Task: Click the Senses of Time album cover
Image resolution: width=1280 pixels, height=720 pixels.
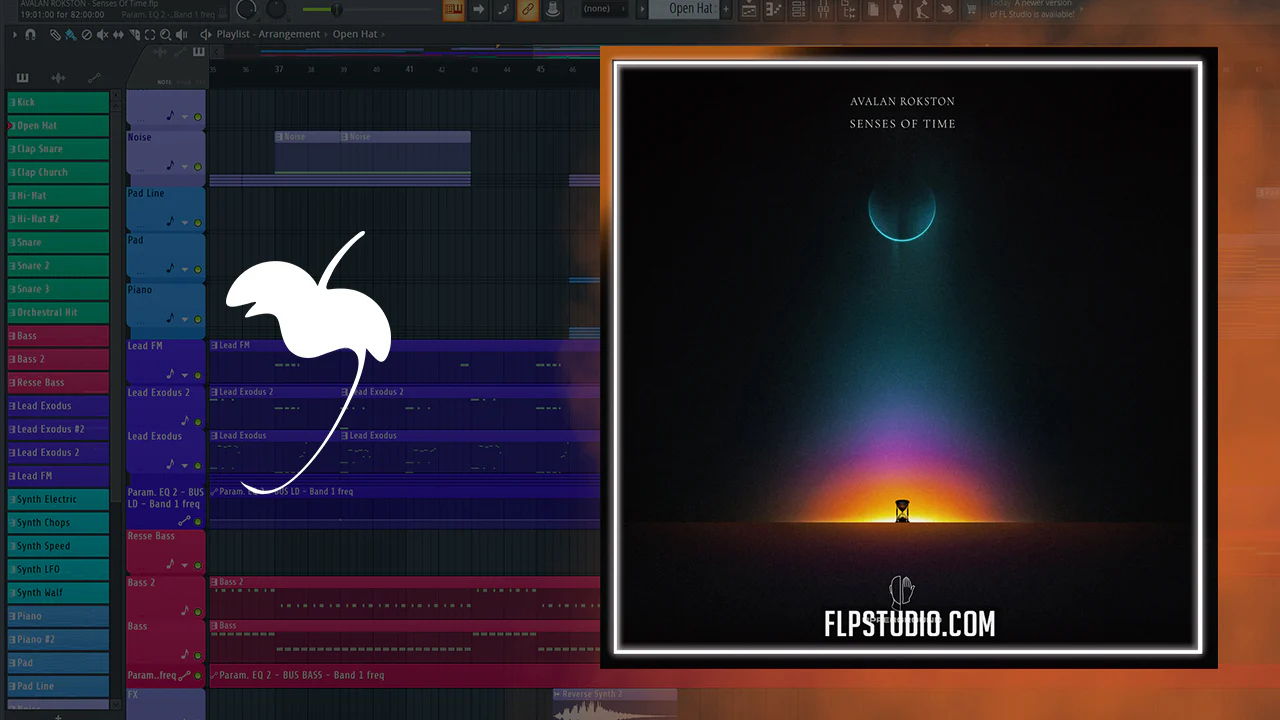Action: click(908, 357)
